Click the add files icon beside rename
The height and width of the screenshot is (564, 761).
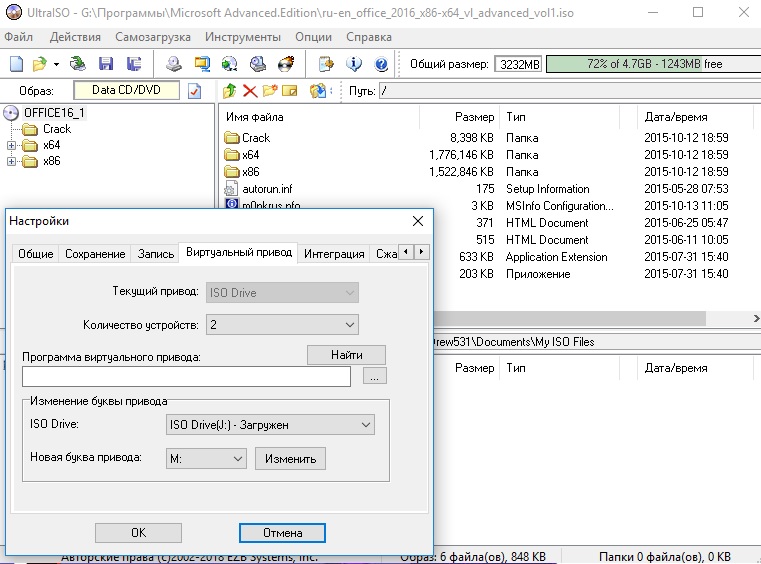pos(318,91)
